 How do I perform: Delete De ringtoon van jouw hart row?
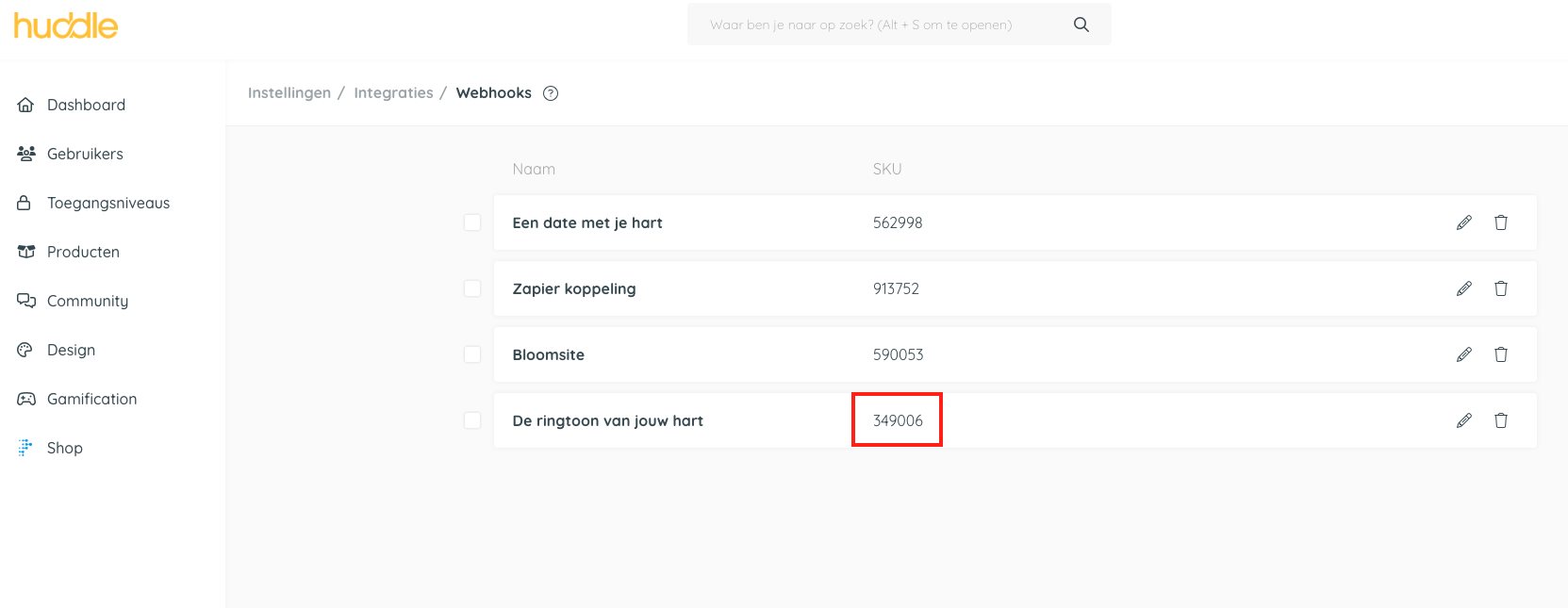coord(1501,420)
